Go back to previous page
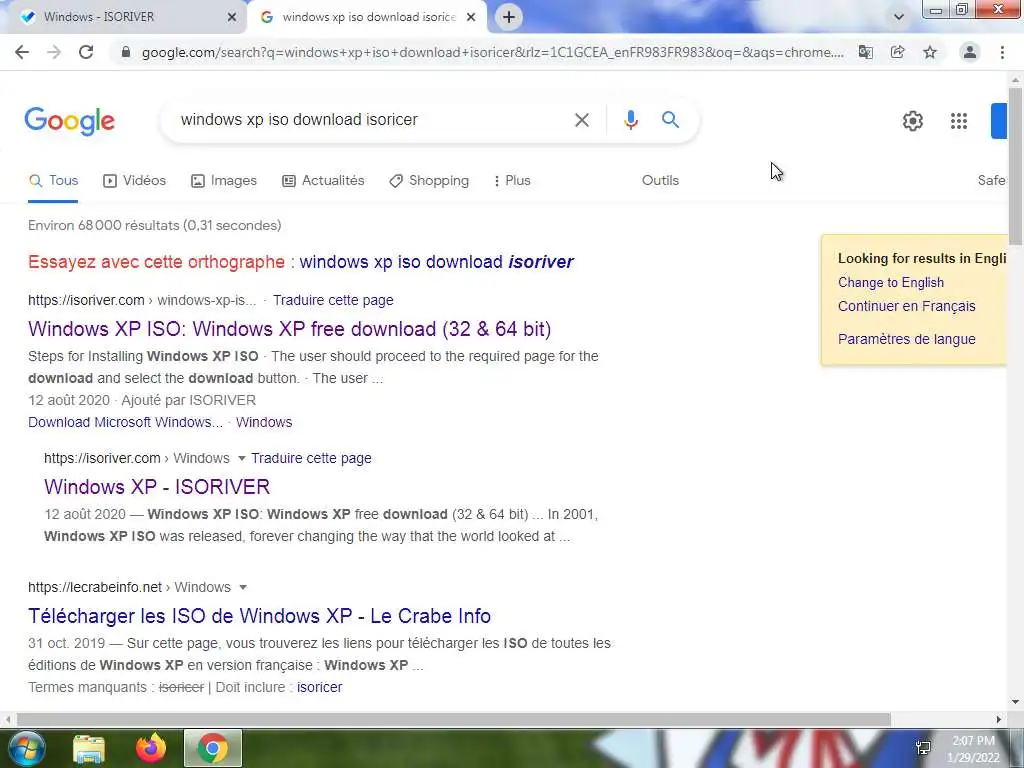 pyautogui.click(x=22, y=52)
